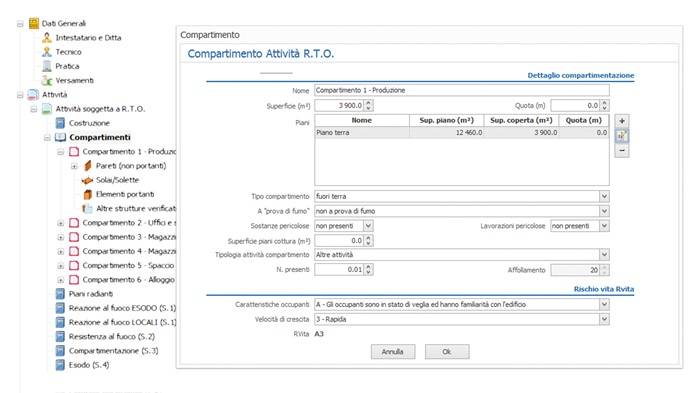Open Esodo (S.4) tree item
700x393 pixels.
[89, 365]
